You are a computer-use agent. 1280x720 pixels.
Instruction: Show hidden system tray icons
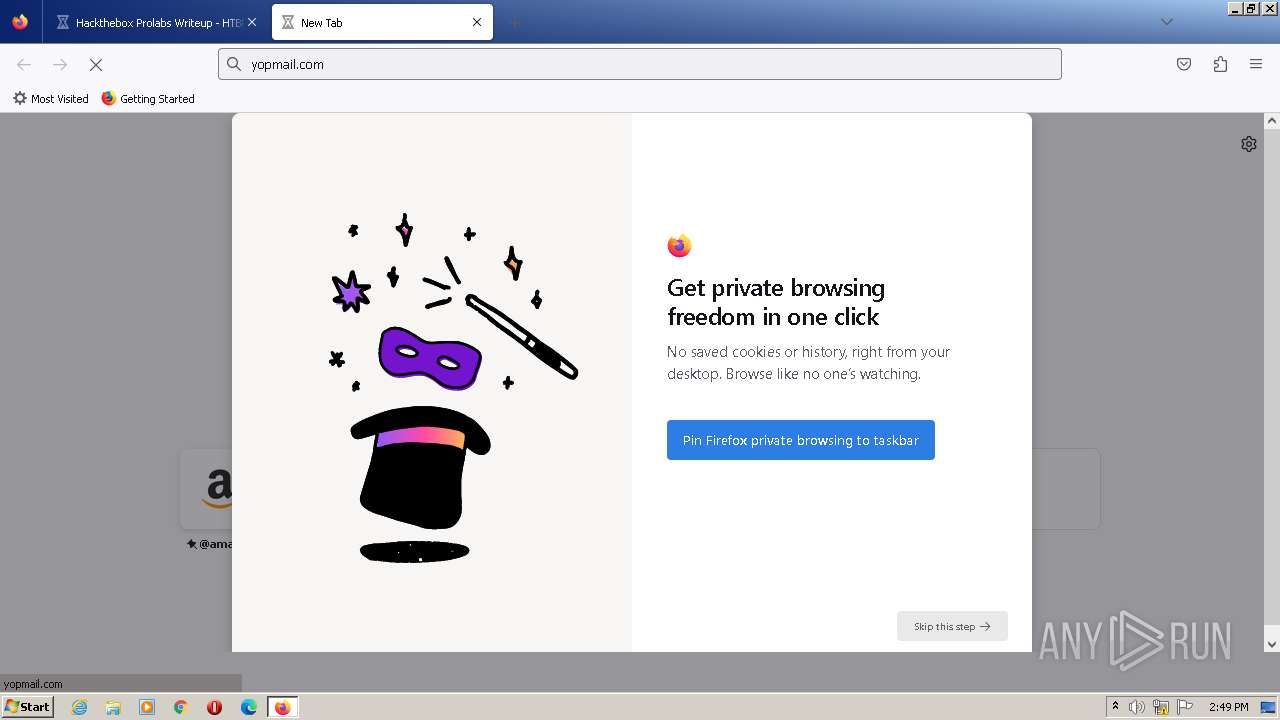pos(1115,707)
